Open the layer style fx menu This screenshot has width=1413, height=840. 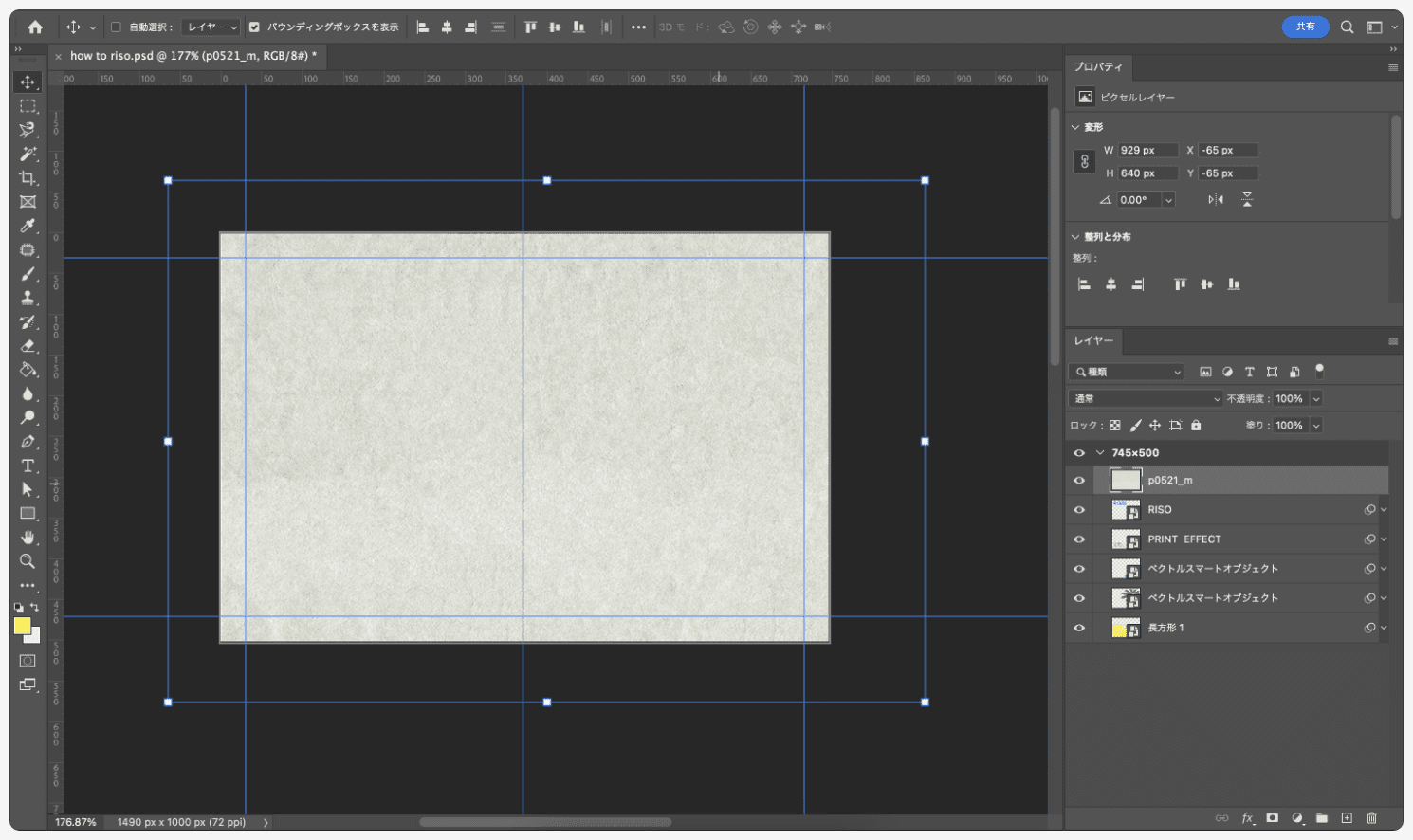1248,817
